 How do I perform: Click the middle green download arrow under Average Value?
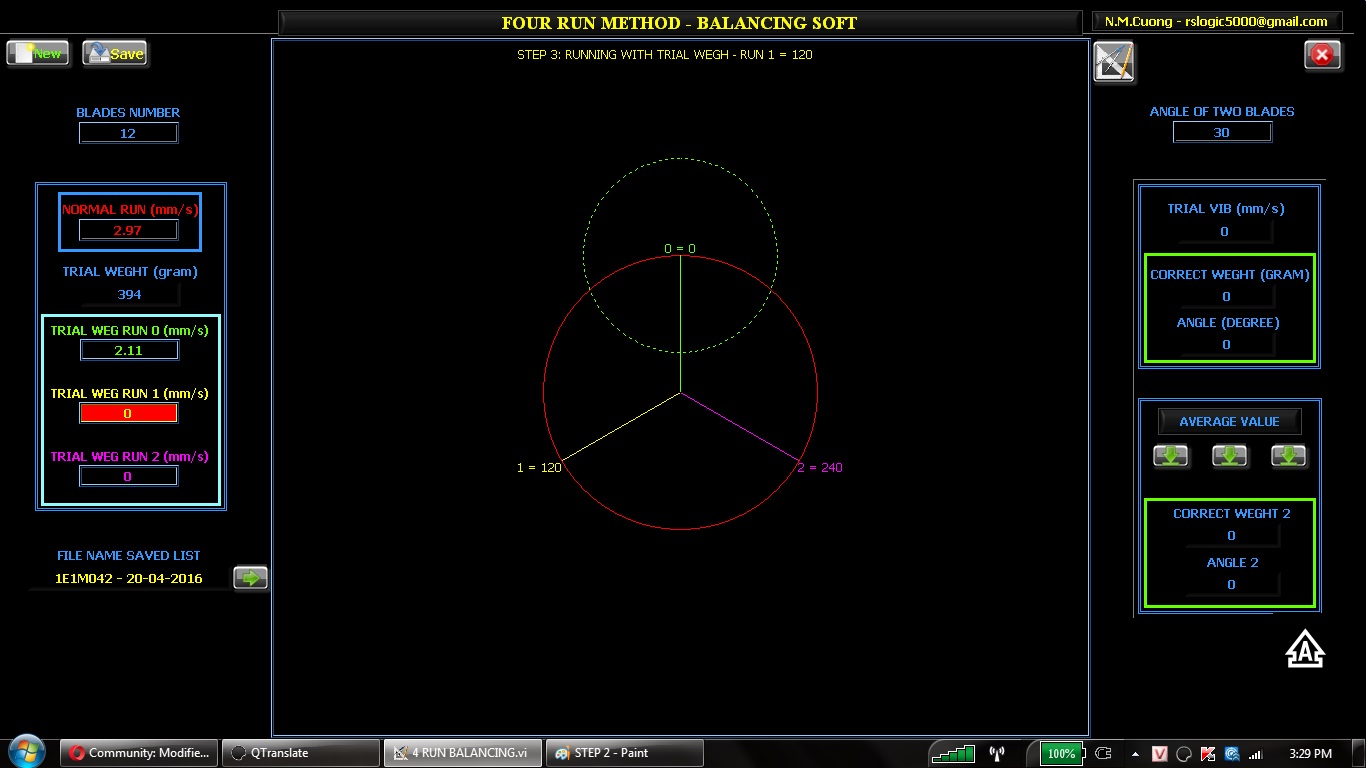point(1229,456)
